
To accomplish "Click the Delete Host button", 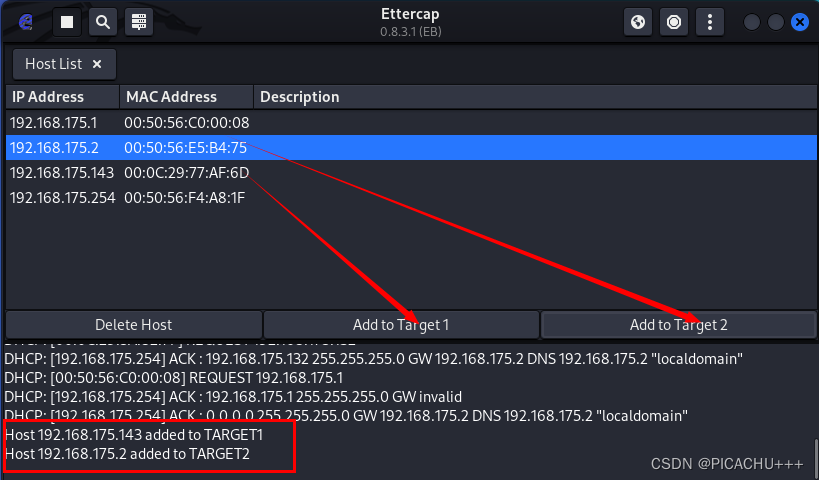I will [134, 325].
